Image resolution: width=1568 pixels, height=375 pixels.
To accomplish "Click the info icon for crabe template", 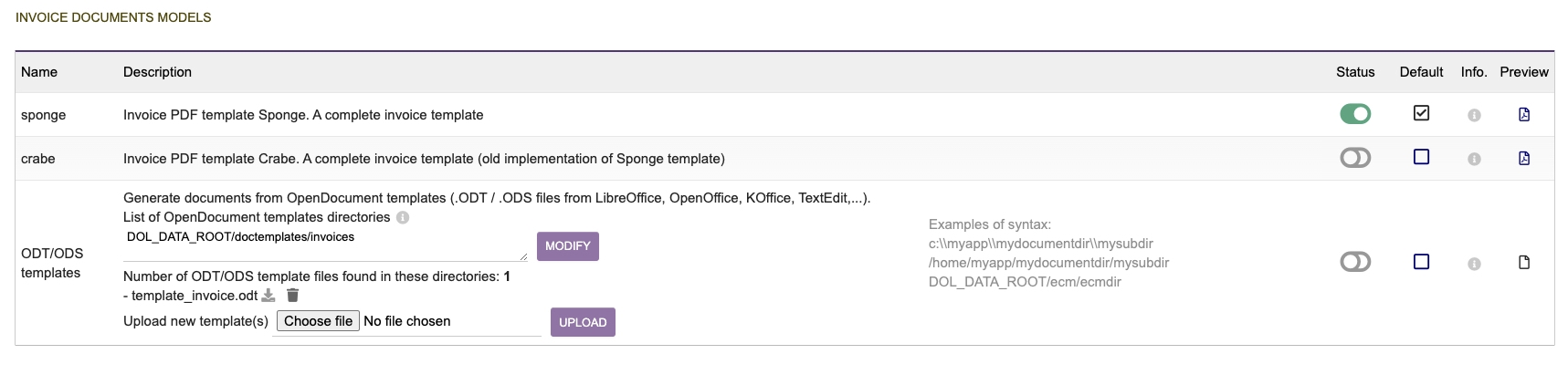I will pyautogui.click(x=1473, y=160).
